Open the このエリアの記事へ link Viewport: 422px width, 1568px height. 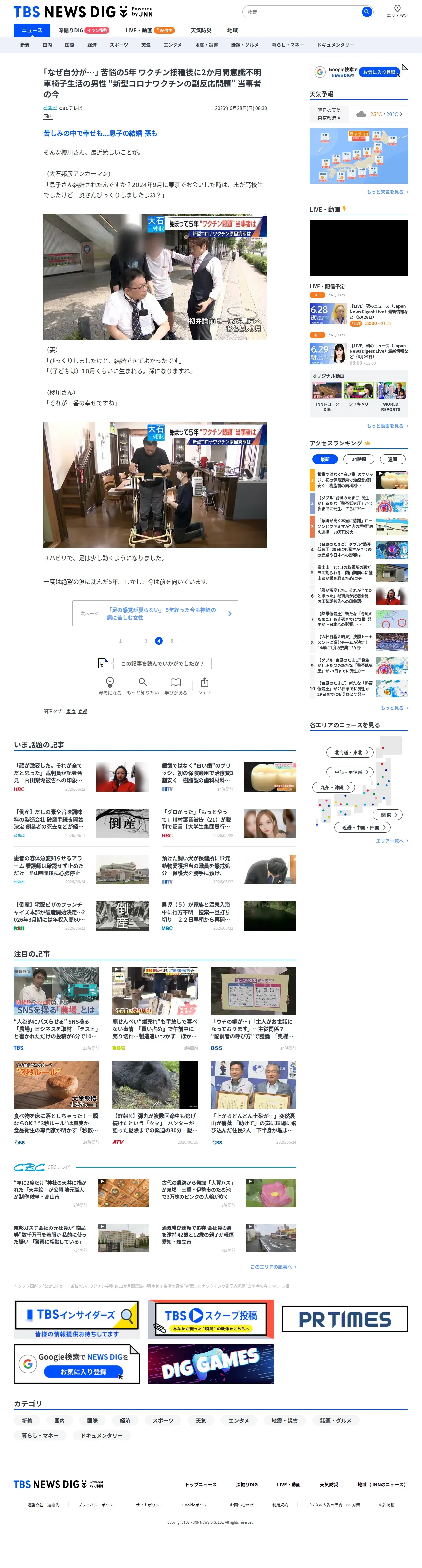pyautogui.click(x=273, y=1267)
